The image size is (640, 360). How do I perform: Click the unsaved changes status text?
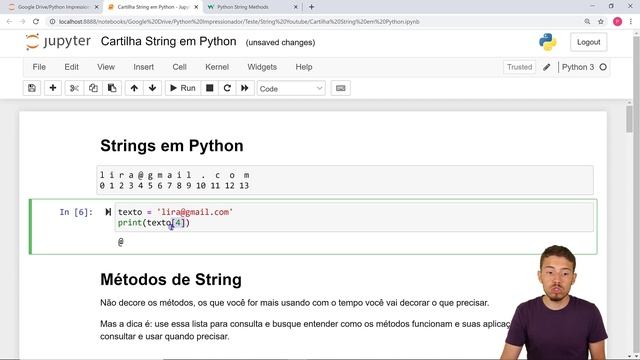coord(280,42)
